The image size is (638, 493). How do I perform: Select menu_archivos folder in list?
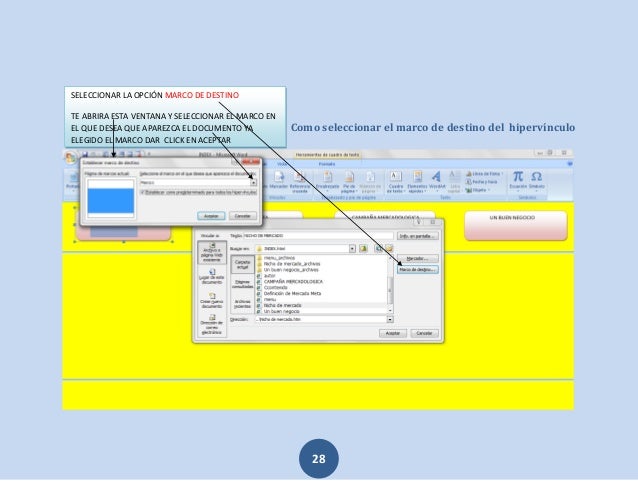tap(279, 258)
